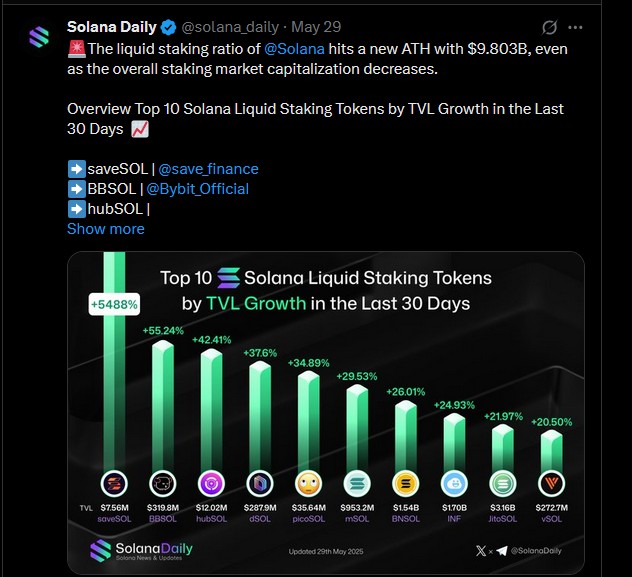Click the picoSOL yellow face icon

(309, 484)
